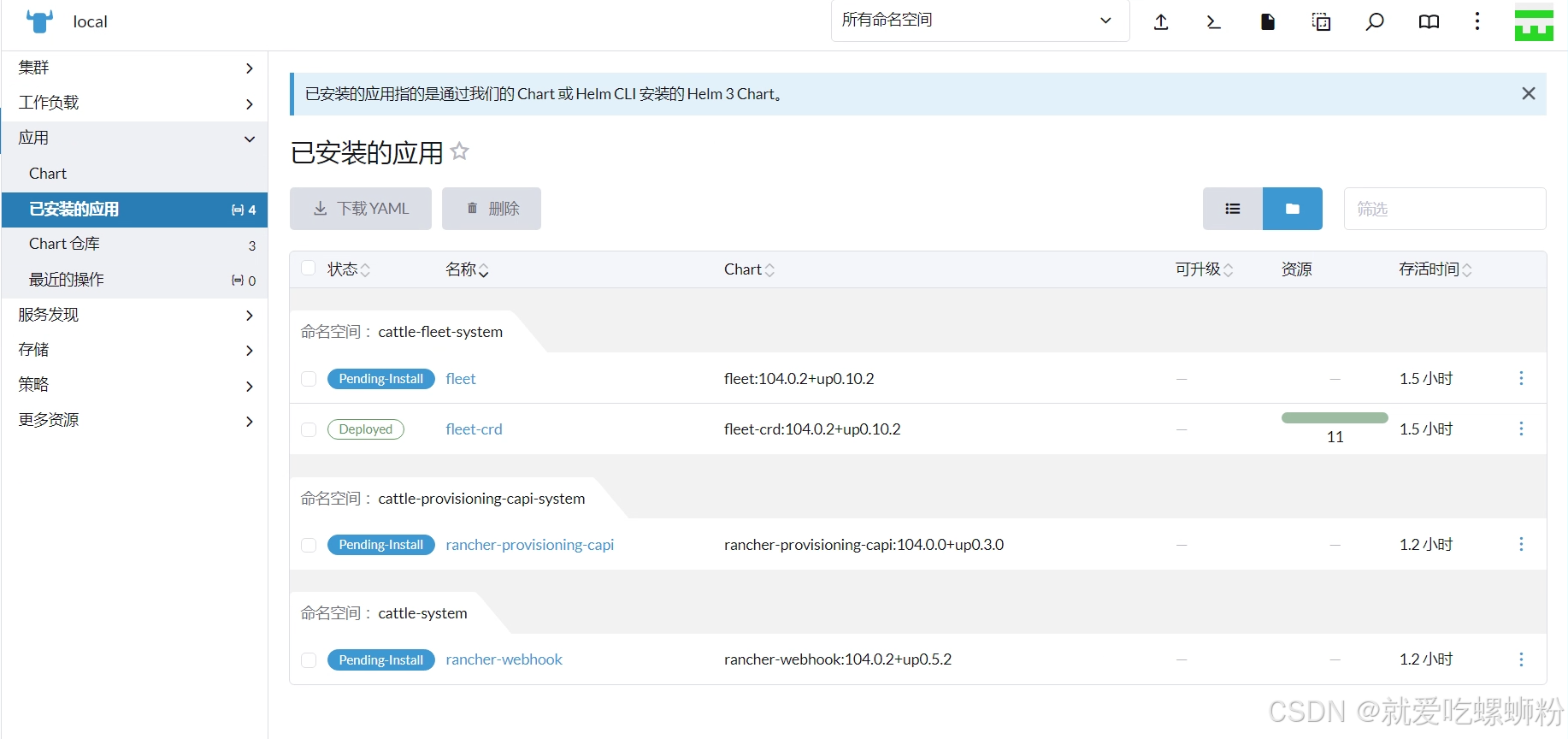Image resolution: width=1568 pixels, height=739 pixels.
Task: Download the kubeconfig file icon
Action: pyautogui.click(x=1268, y=22)
